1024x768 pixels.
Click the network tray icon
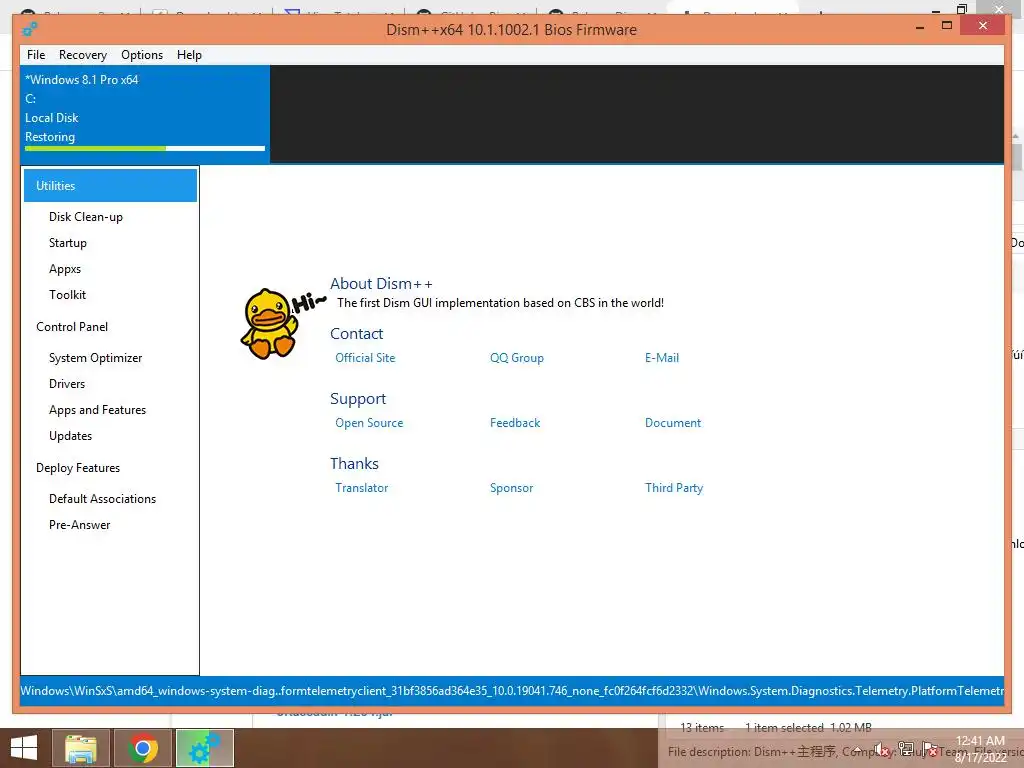point(906,750)
